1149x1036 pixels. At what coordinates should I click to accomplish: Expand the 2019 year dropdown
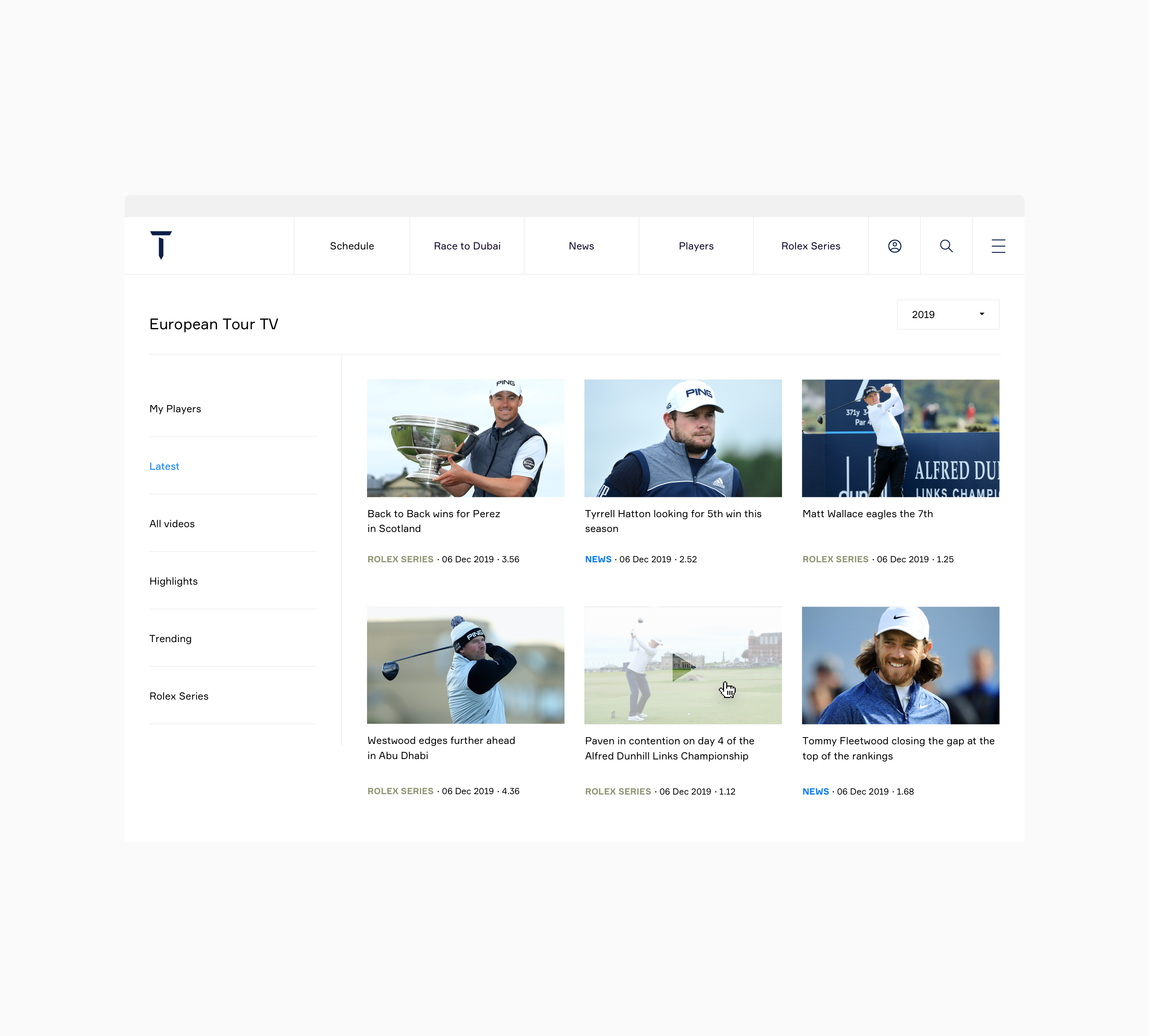tap(948, 315)
